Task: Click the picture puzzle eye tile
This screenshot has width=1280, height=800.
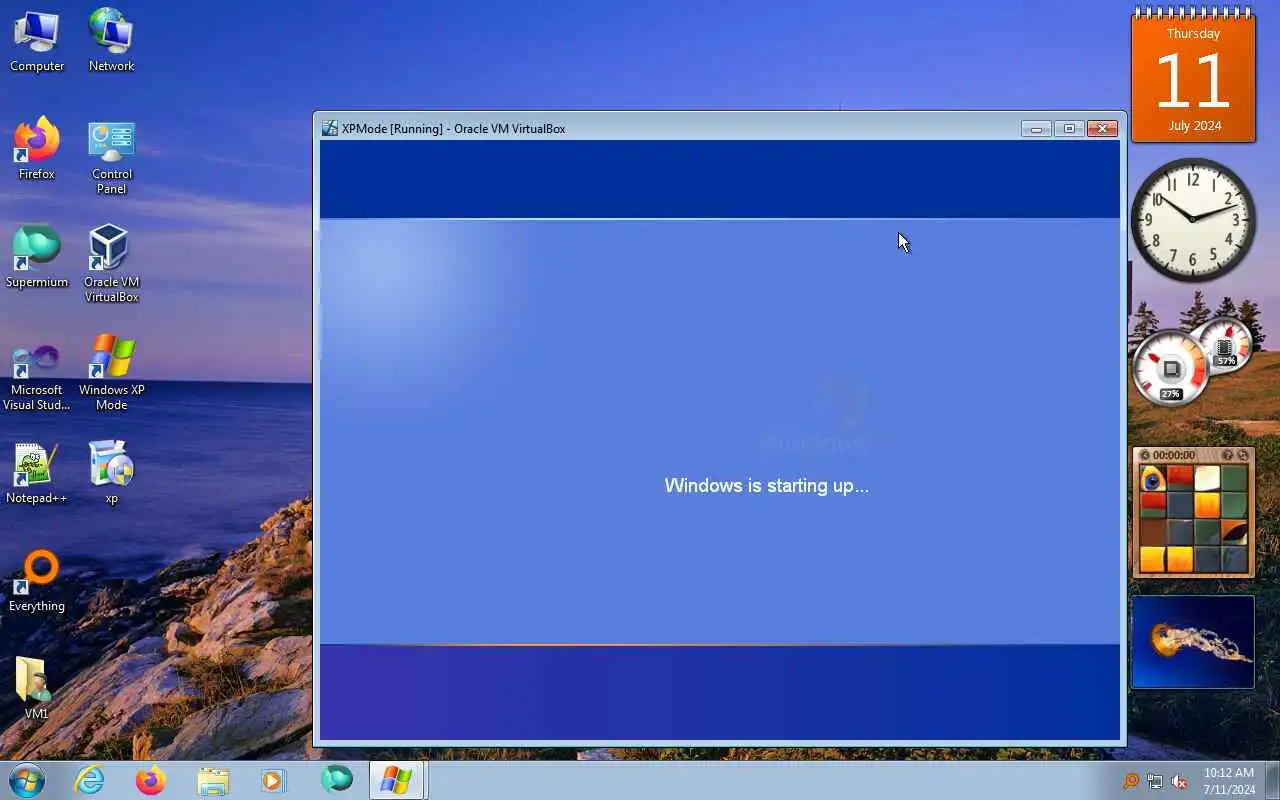Action: pos(1153,479)
